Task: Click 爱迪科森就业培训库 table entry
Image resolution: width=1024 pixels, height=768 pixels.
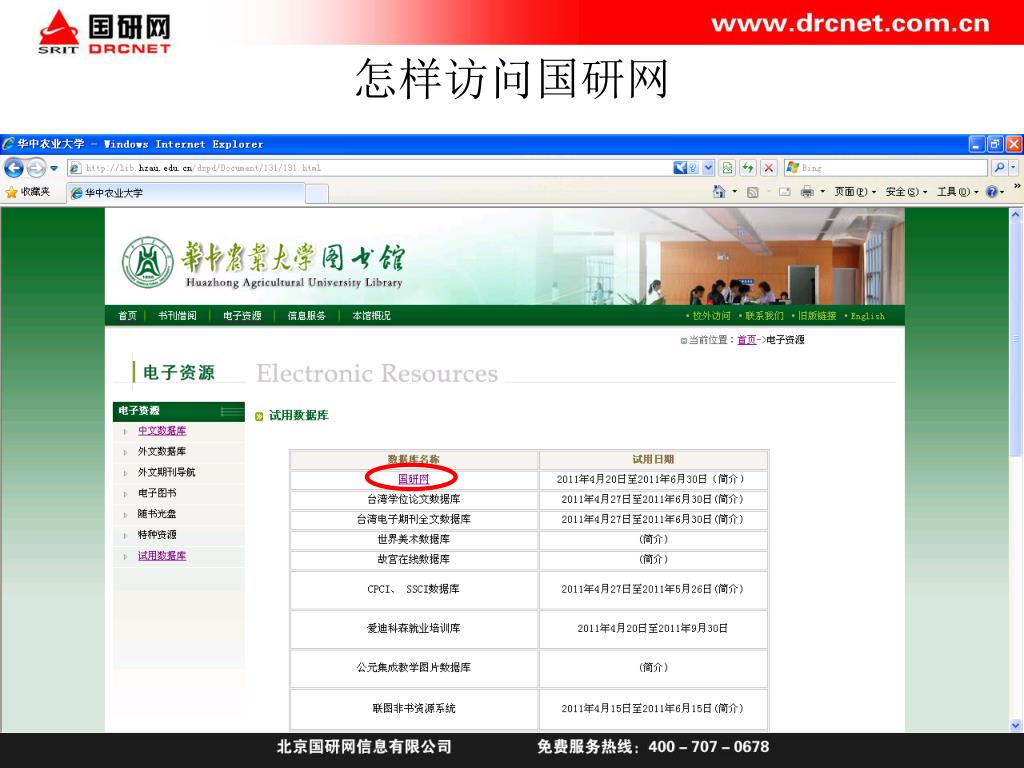Action: (413, 628)
